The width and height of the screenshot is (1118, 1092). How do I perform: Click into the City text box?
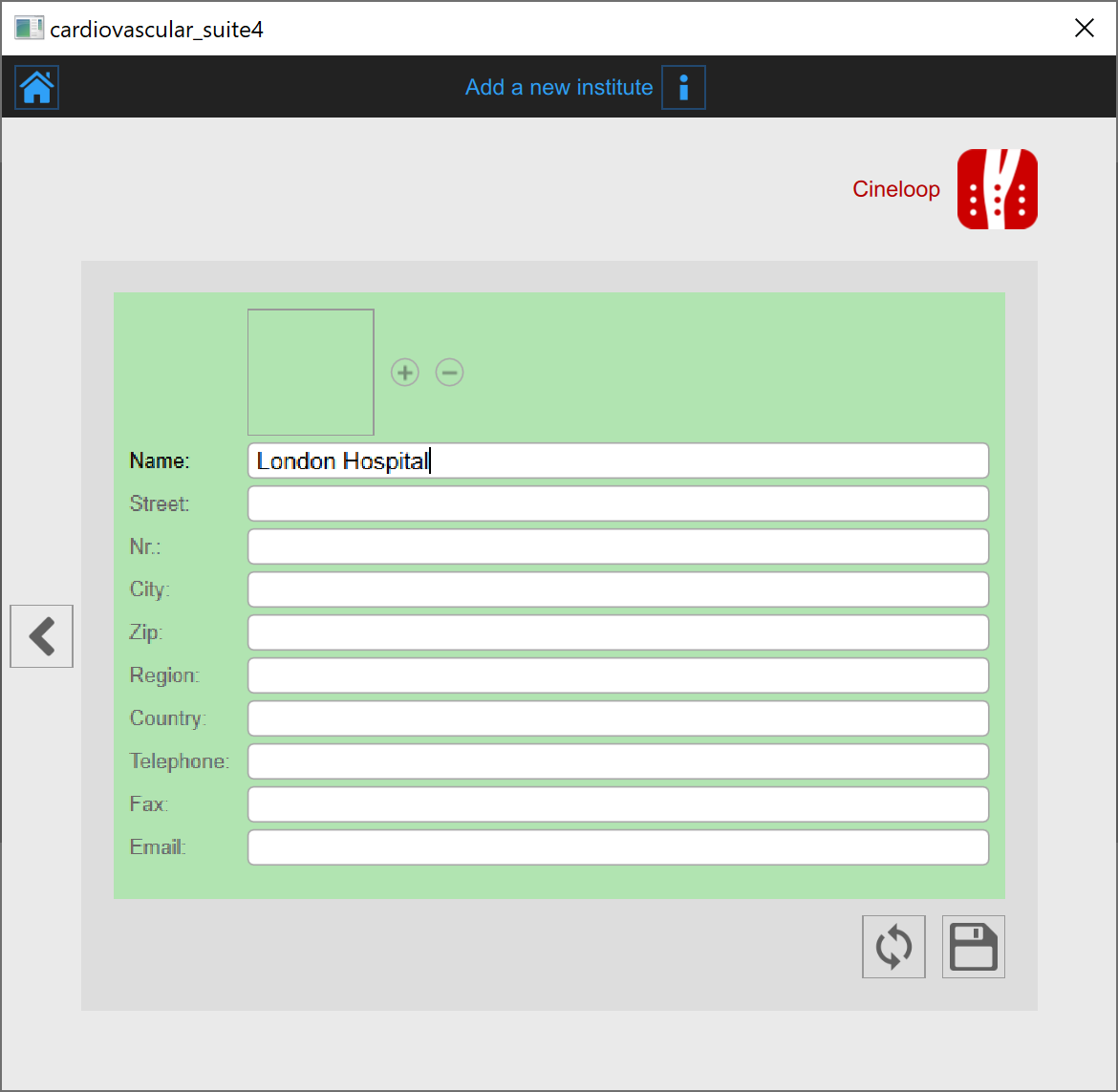pos(617,589)
